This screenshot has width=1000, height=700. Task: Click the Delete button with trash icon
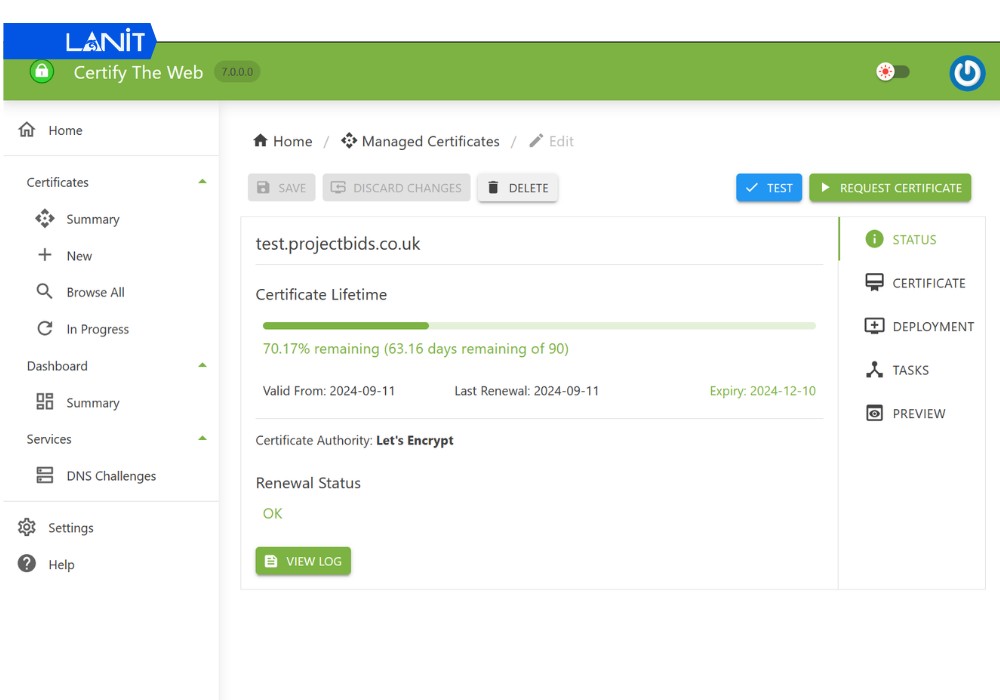coord(517,188)
